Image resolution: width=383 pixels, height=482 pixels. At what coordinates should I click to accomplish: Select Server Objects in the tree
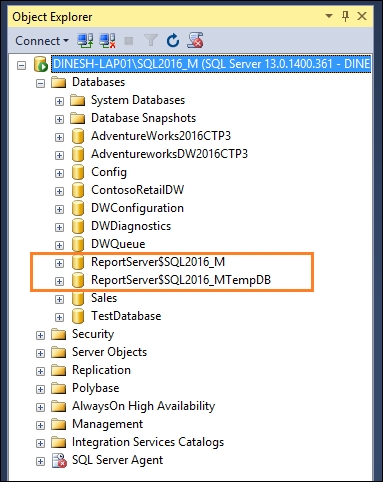pyautogui.click(x=109, y=352)
